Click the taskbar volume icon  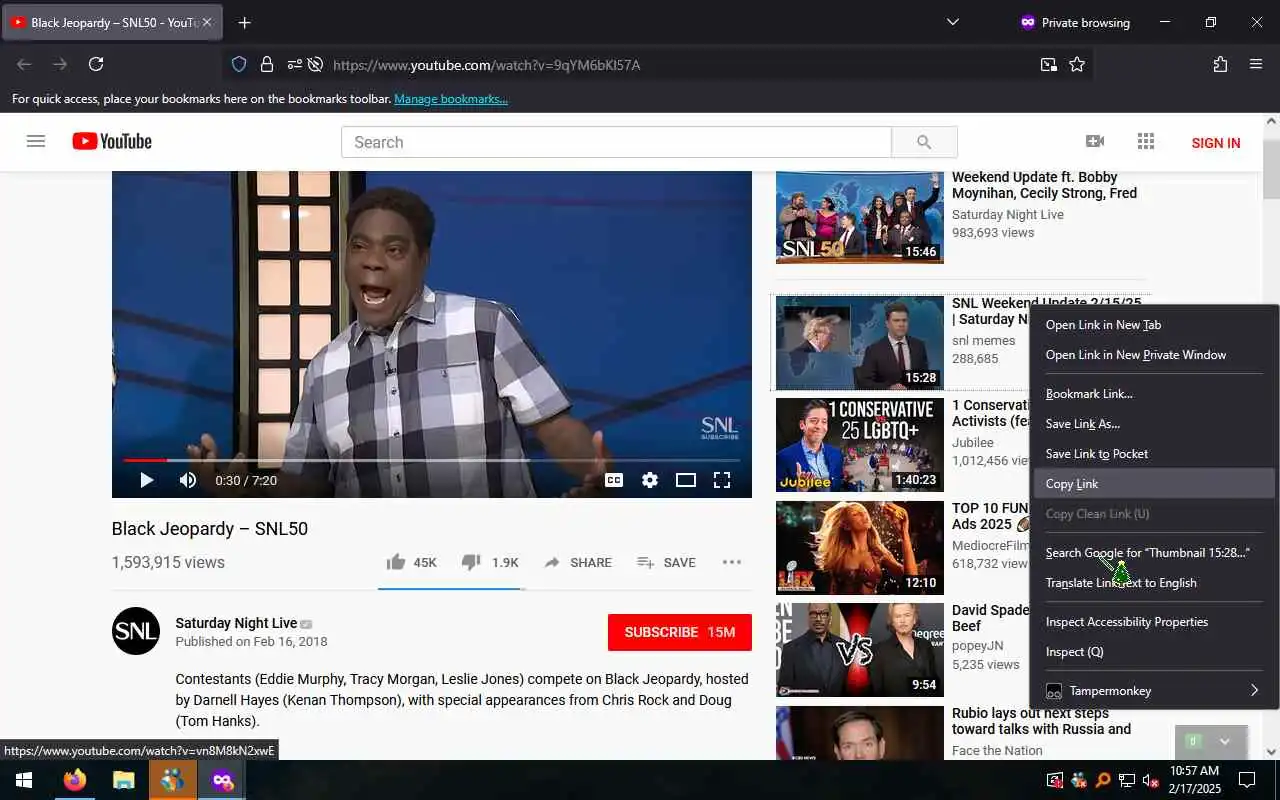1151,780
